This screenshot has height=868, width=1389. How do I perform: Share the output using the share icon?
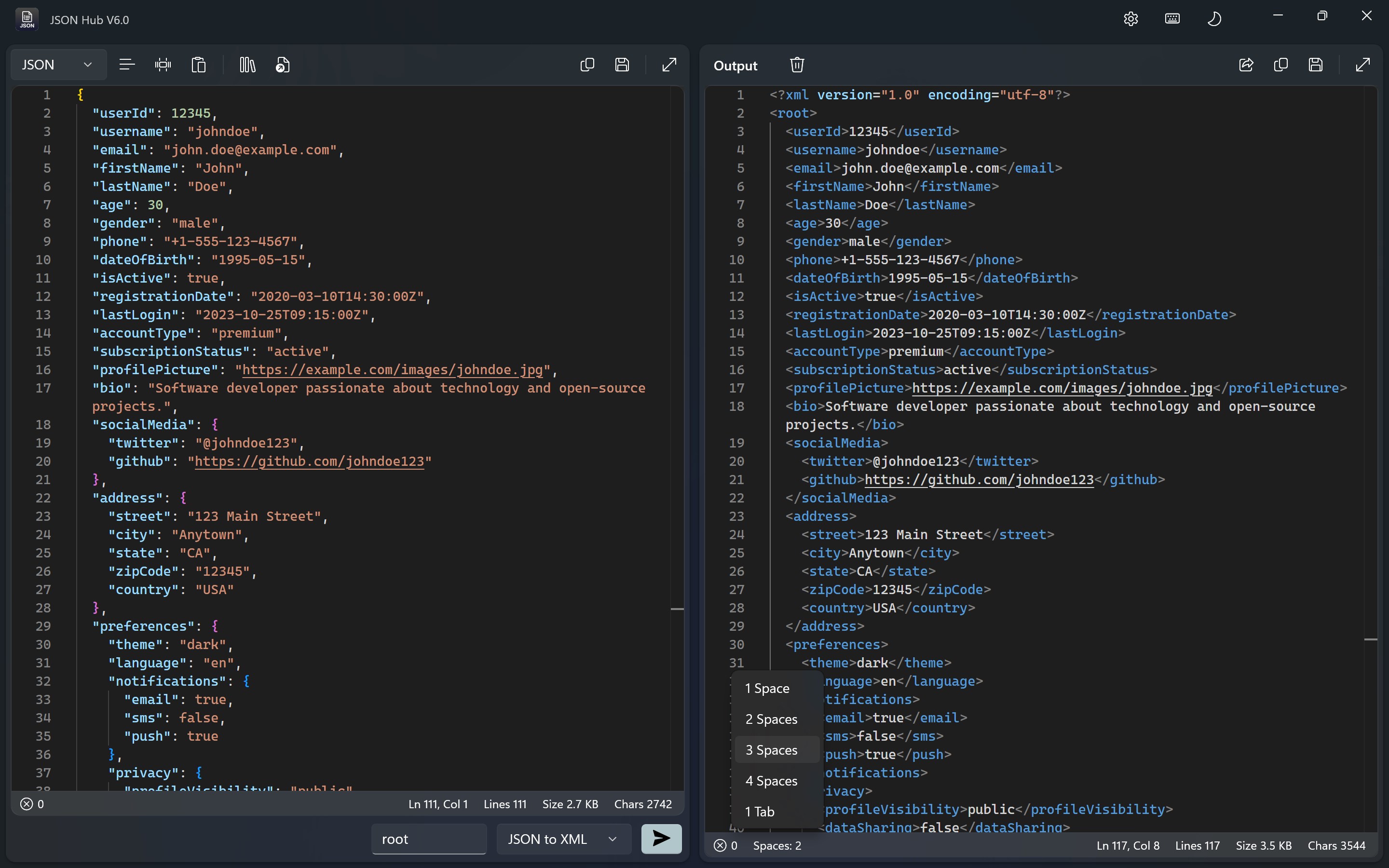(x=1245, y=65)
